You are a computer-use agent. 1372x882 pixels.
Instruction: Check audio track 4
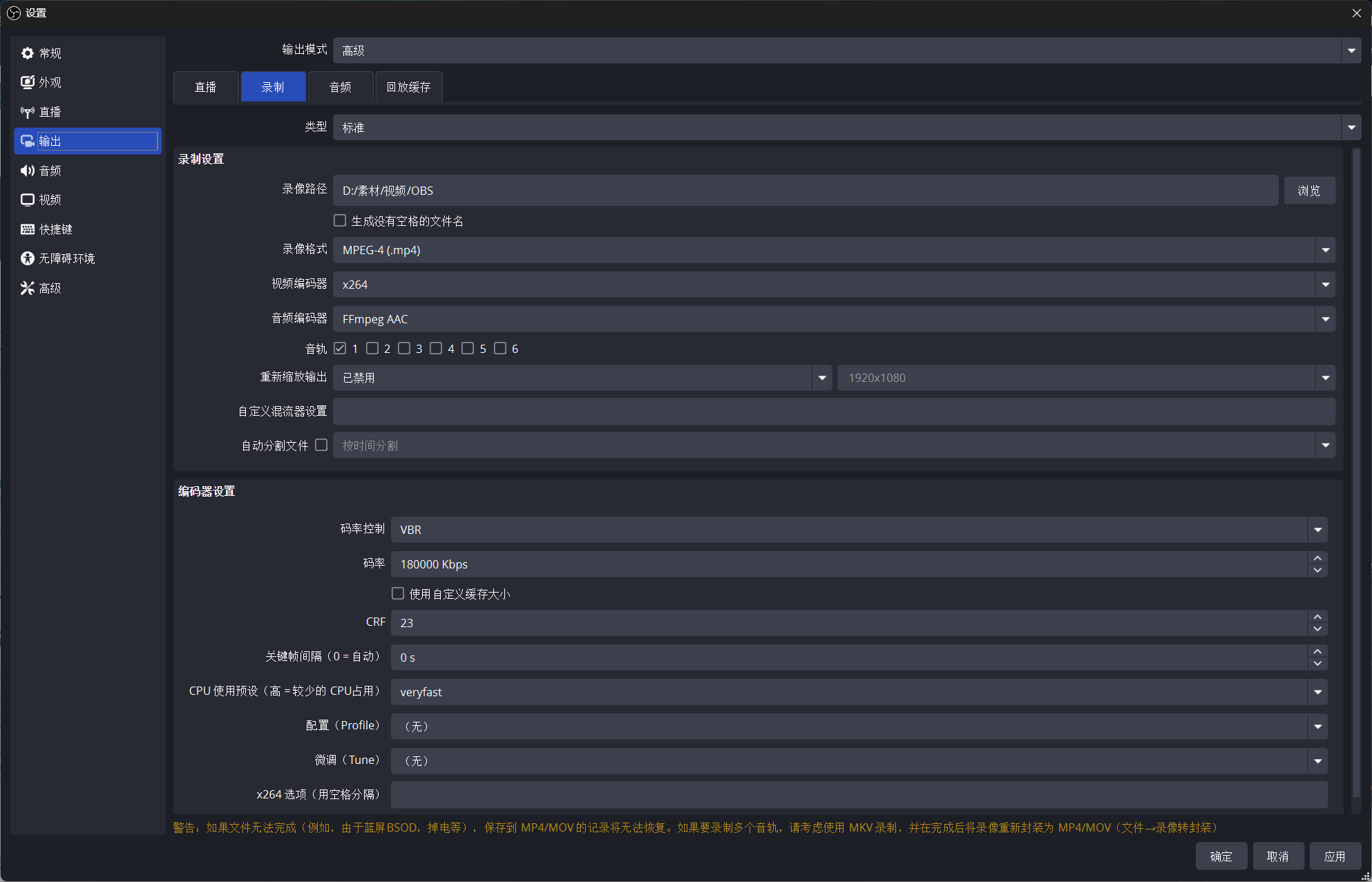(436, 348)
